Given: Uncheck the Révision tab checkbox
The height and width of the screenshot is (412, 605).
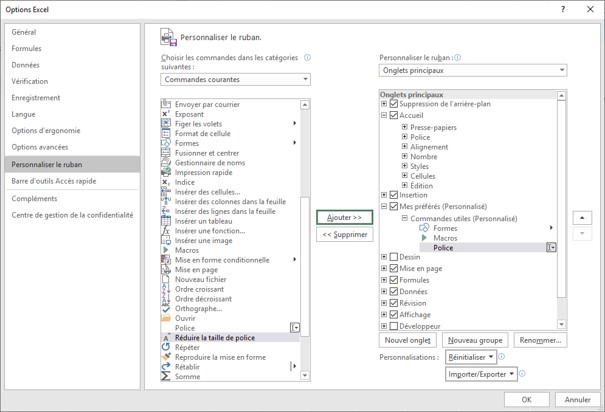Looking at the screenshot, I should point(394,303).
